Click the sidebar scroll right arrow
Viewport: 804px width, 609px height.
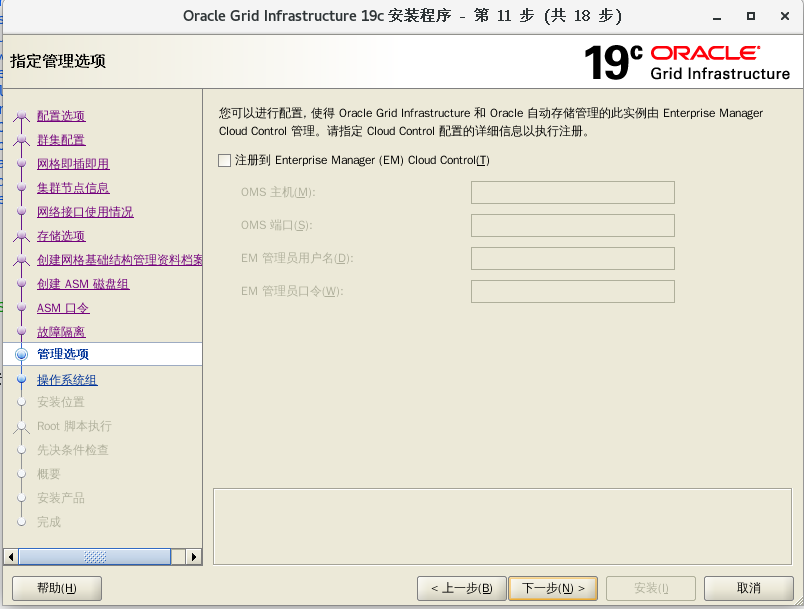[193, 557]
